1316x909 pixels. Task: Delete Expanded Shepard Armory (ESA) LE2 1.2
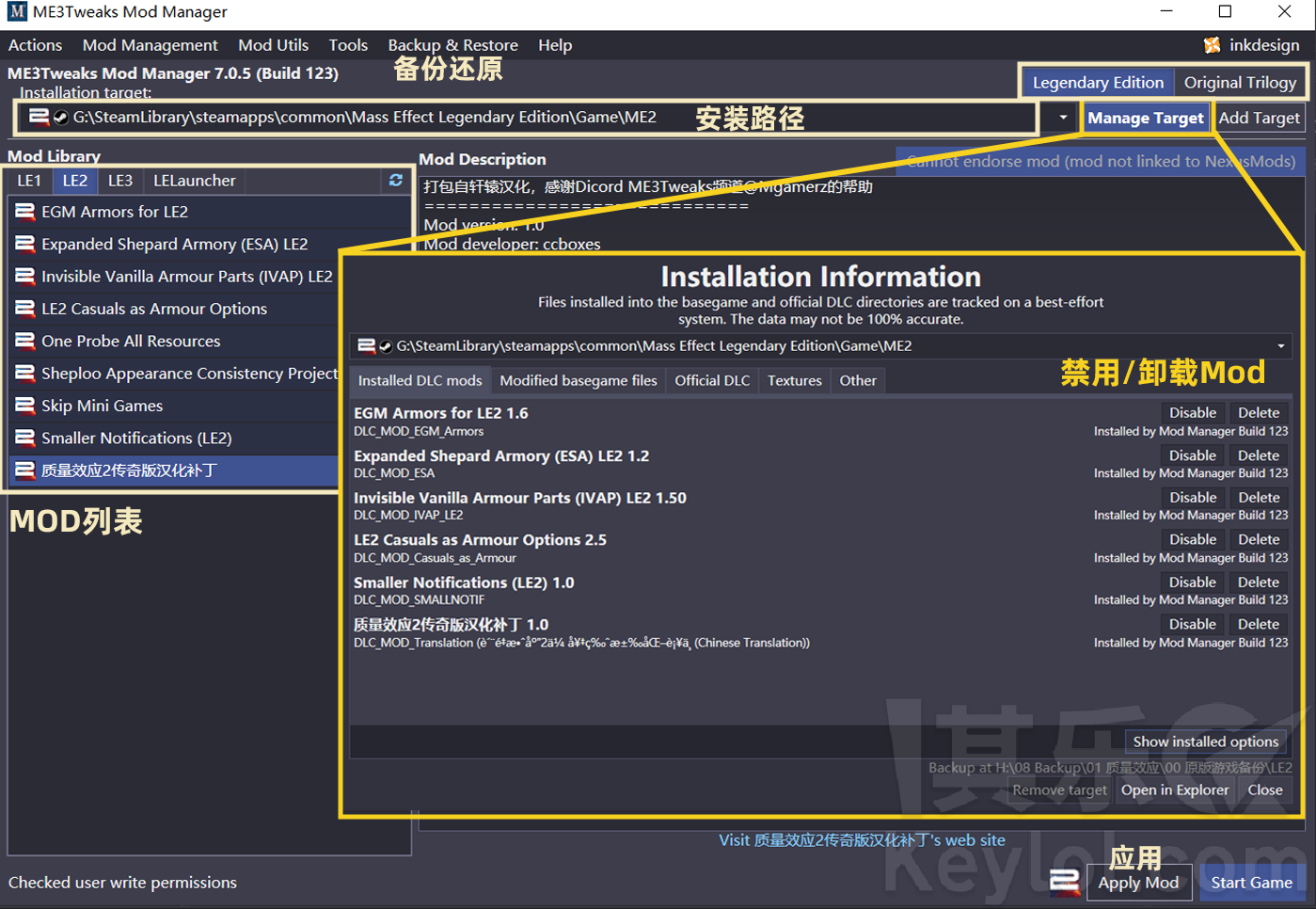point(1259,455)
